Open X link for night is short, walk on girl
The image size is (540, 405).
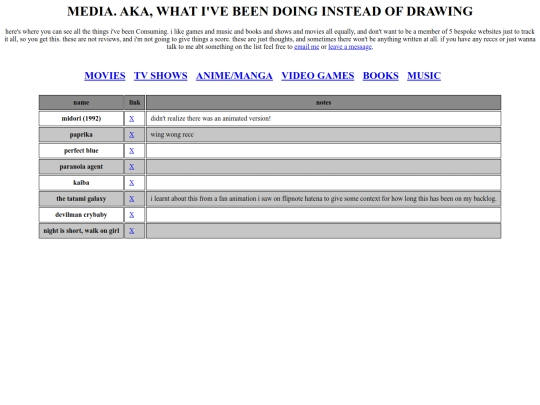pyautogui.click(x=132, y=231)
